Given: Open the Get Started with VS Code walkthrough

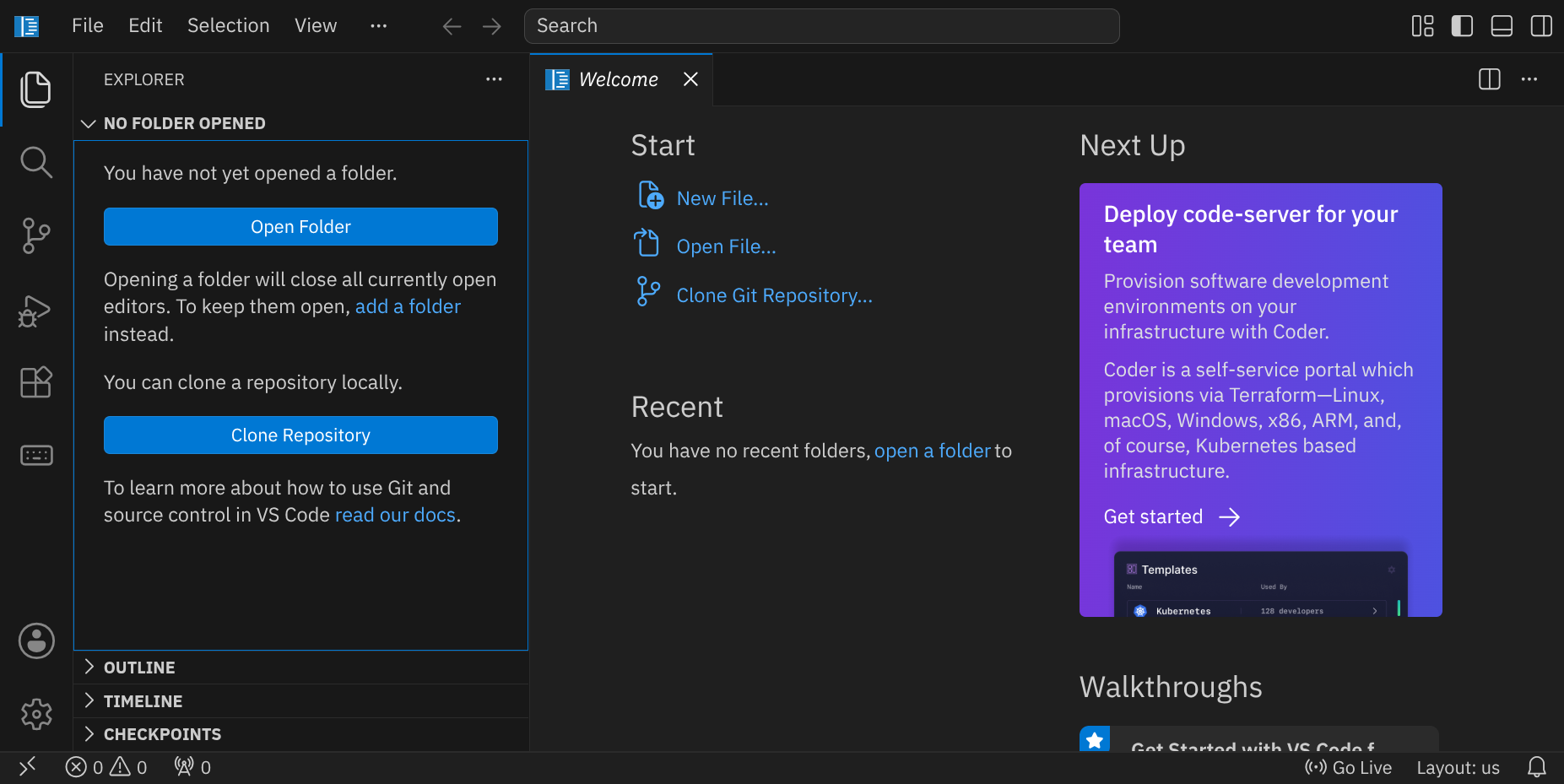Looking at the screenshot, I should pos(1259,739).
